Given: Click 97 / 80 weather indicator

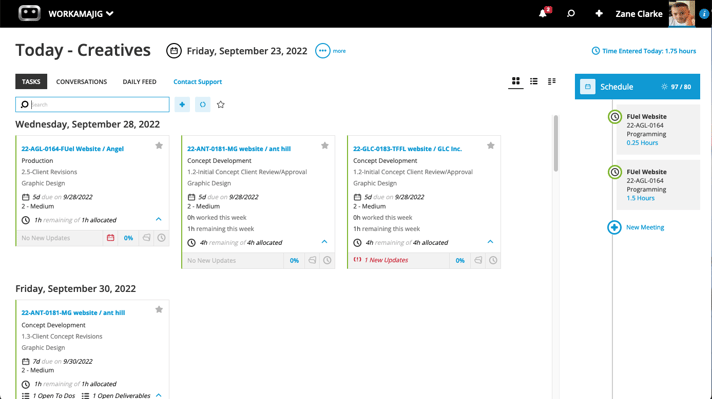Looking at the screenshot, I should pos(676,87).
